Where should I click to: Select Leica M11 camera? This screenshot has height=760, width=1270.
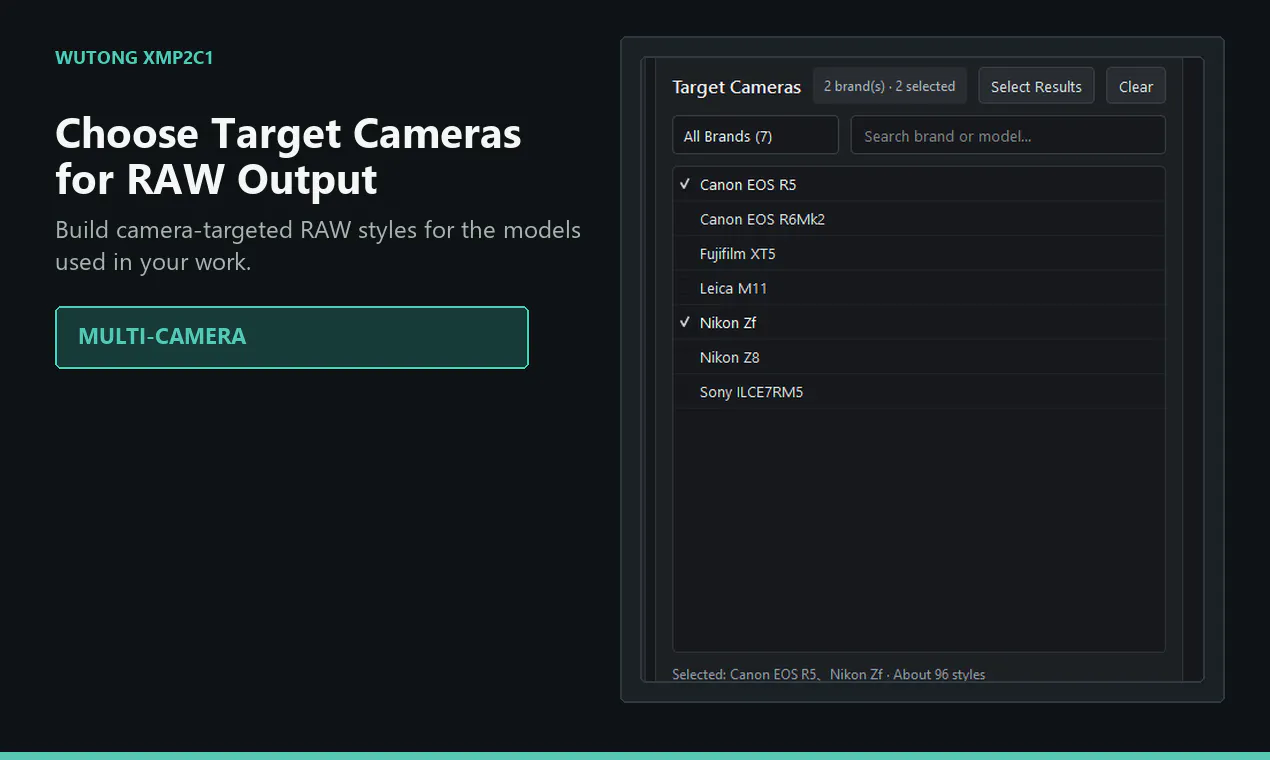(x=919, y=288)
